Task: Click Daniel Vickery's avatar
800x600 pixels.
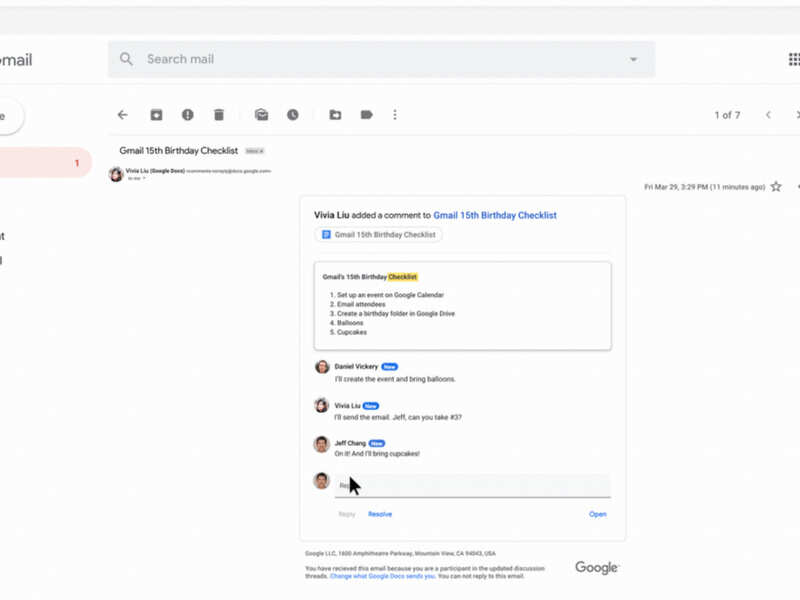Action: (x=322, y=366)
